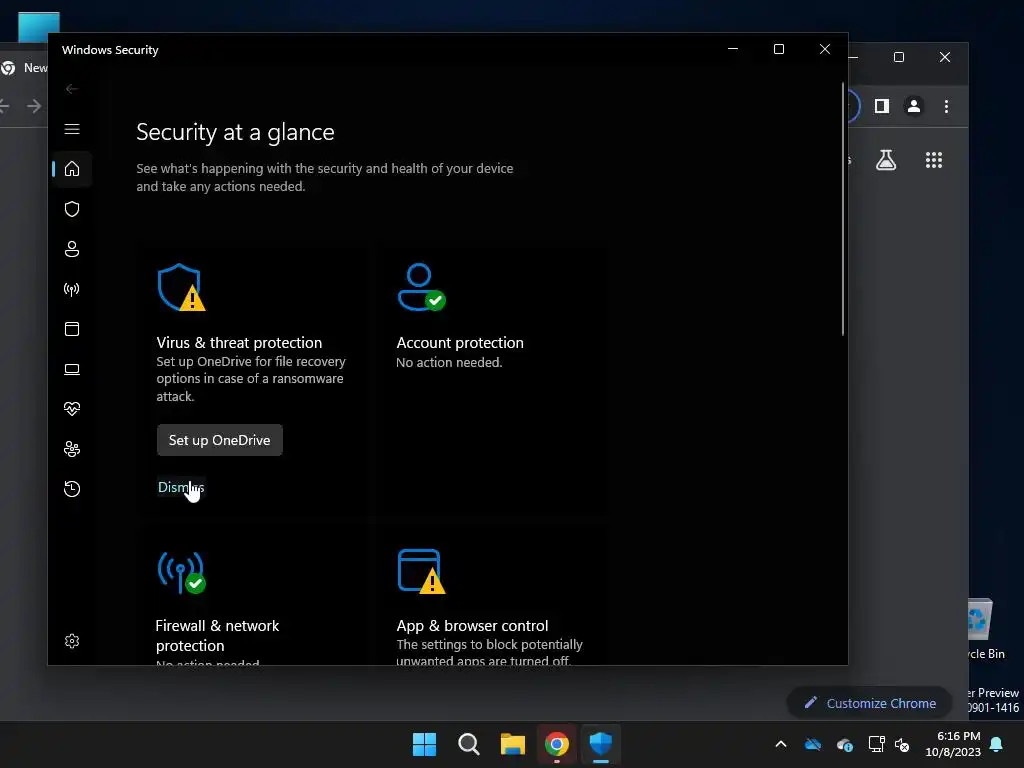1024x768 pixels.
Task: Click the Firewall & network protection tile icon
Action: tap(181, 572)
